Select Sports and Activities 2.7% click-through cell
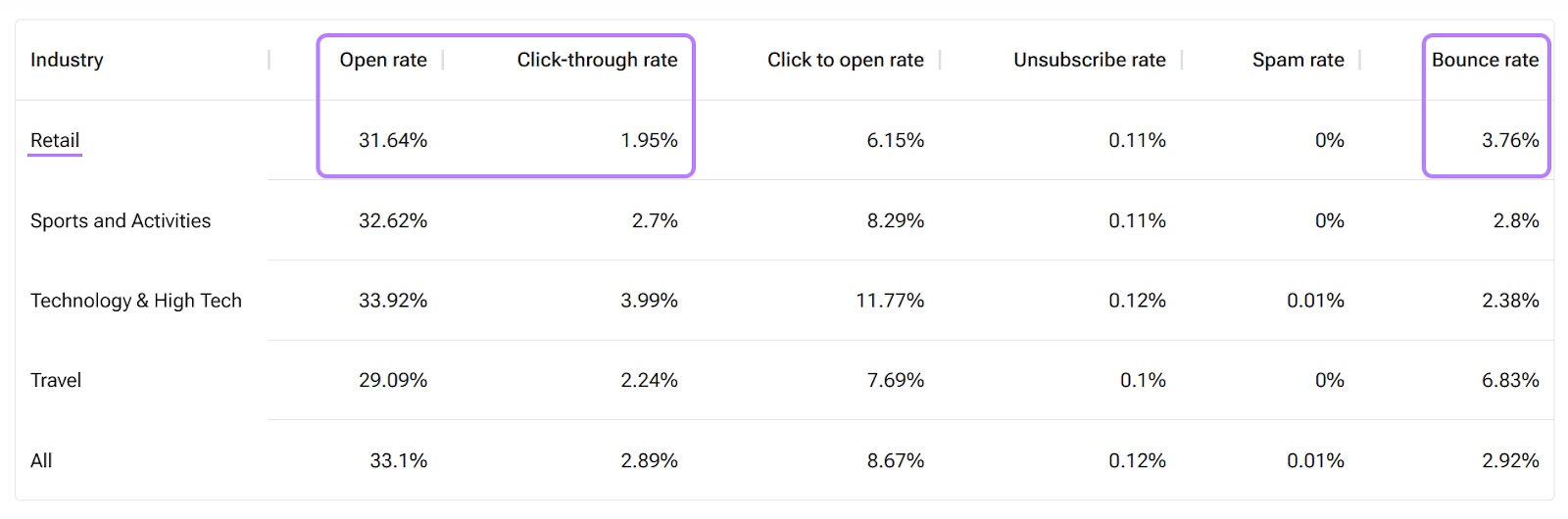This screenshot has width=1568, height=519. pos(655,220)
